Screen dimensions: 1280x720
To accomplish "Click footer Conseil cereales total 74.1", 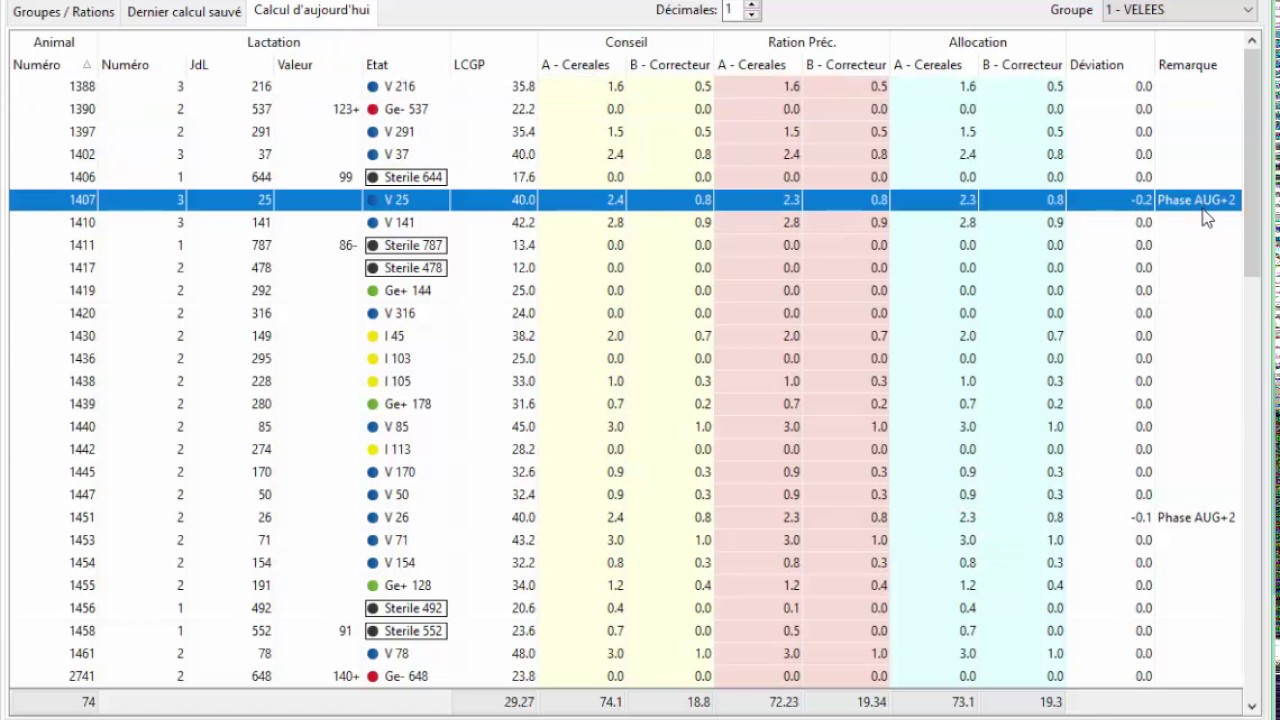I will 611,702.
